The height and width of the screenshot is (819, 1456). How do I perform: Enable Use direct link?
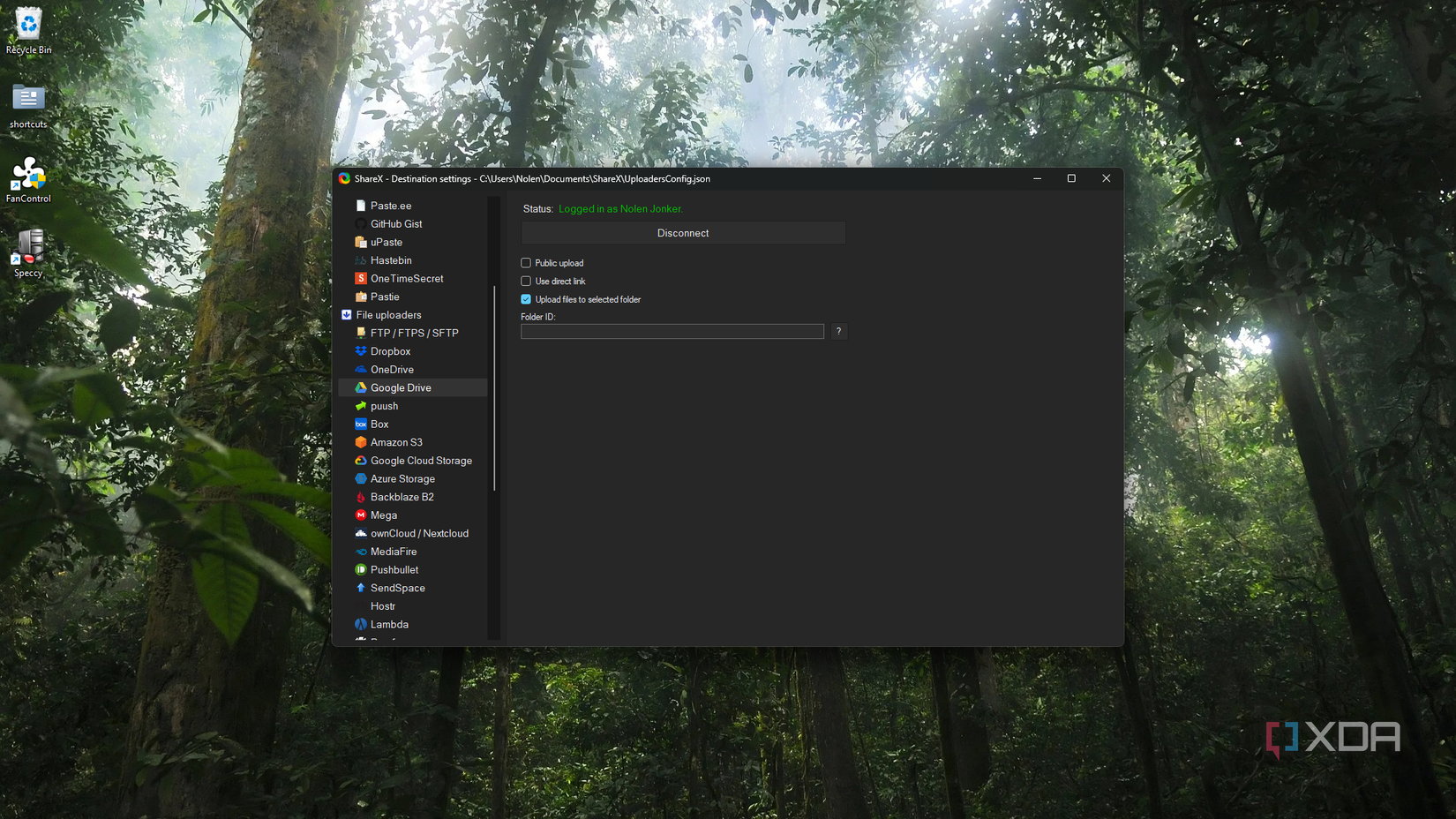coord(526,281)
